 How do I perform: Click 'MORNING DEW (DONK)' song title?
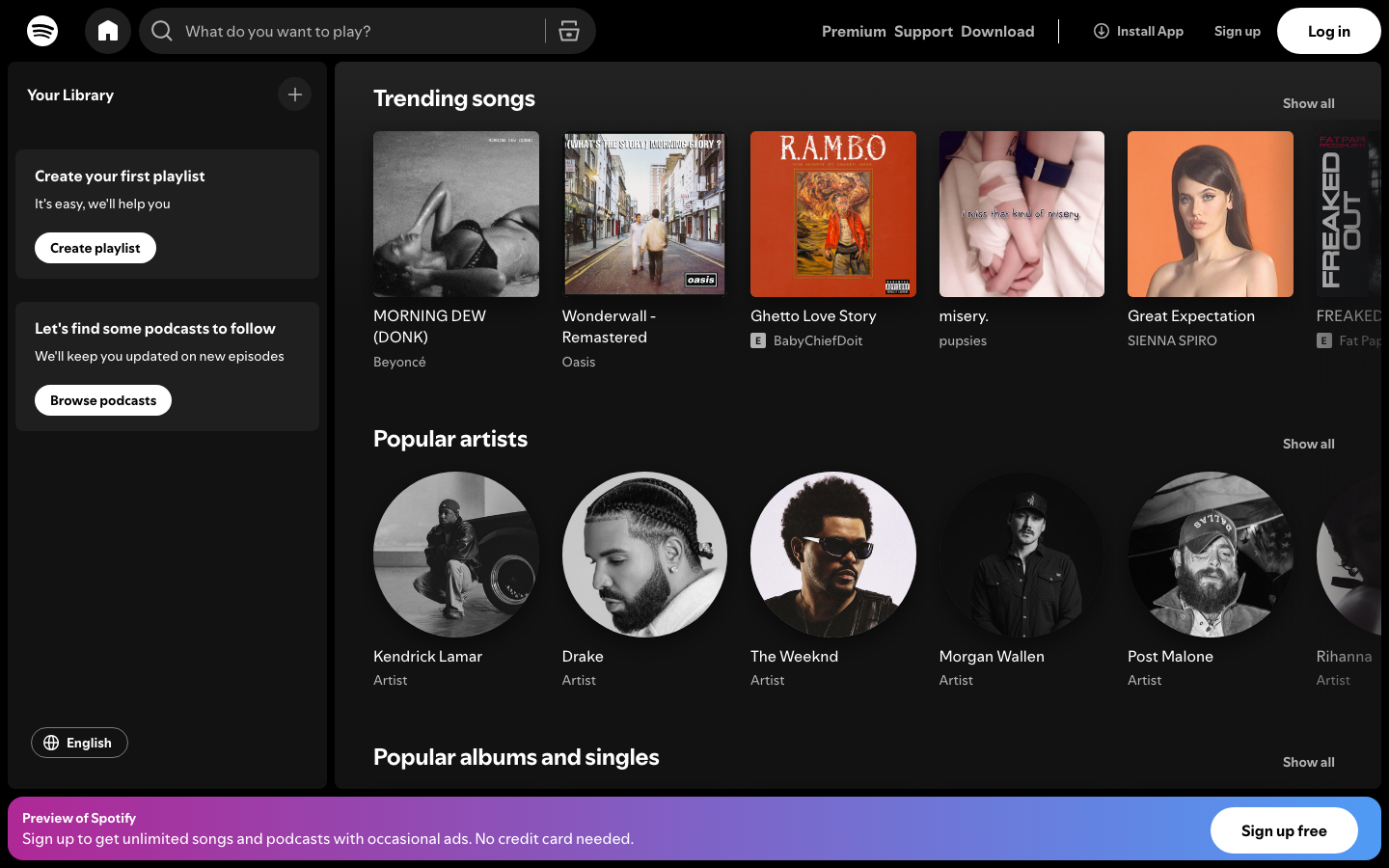[429, 327]
